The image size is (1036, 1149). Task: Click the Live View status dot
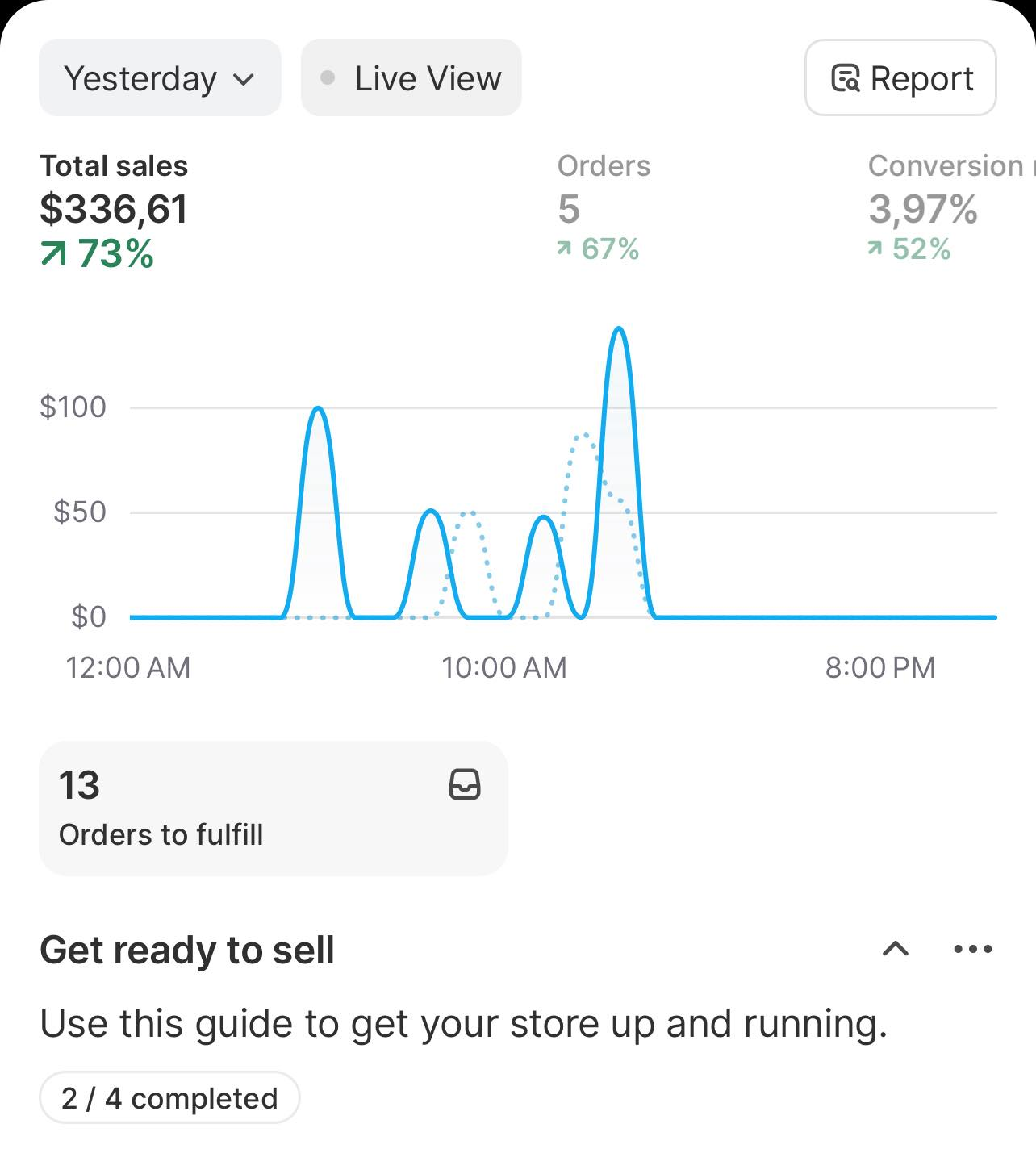point(328,78)
